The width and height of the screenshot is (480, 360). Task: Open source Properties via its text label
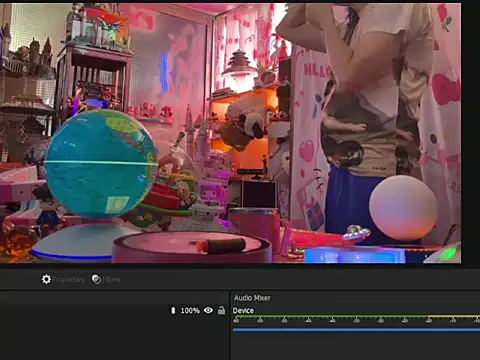(x=68, y=280)
